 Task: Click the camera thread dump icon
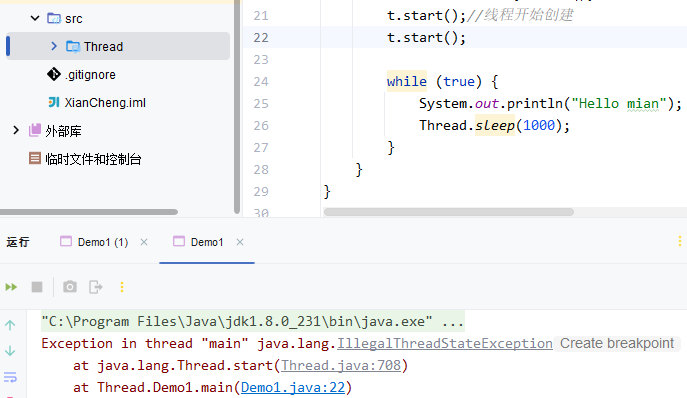pyautogui.click(x=70, y=287)
